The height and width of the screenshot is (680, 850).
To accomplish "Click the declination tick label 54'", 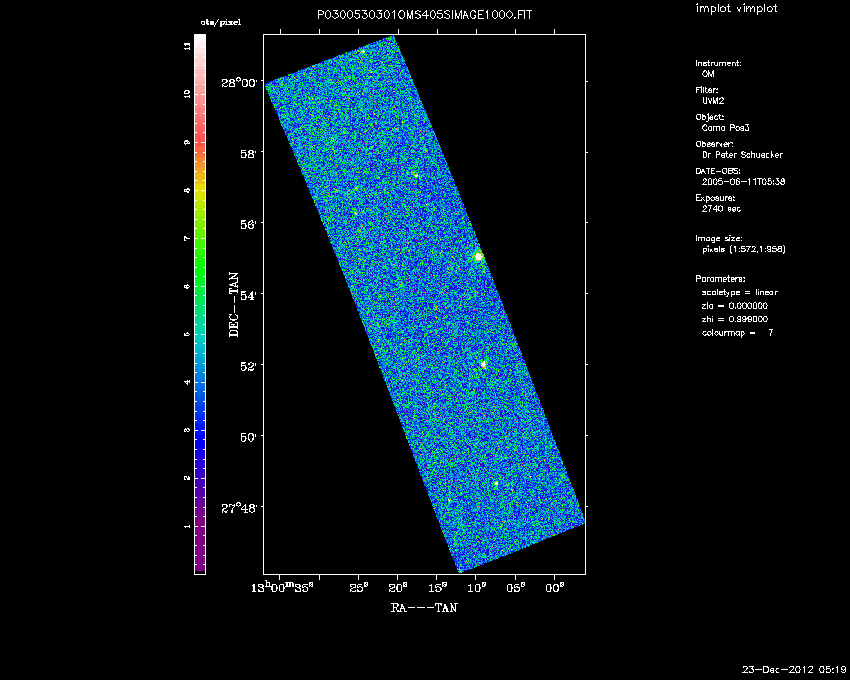I will click(x=249, y=296).
